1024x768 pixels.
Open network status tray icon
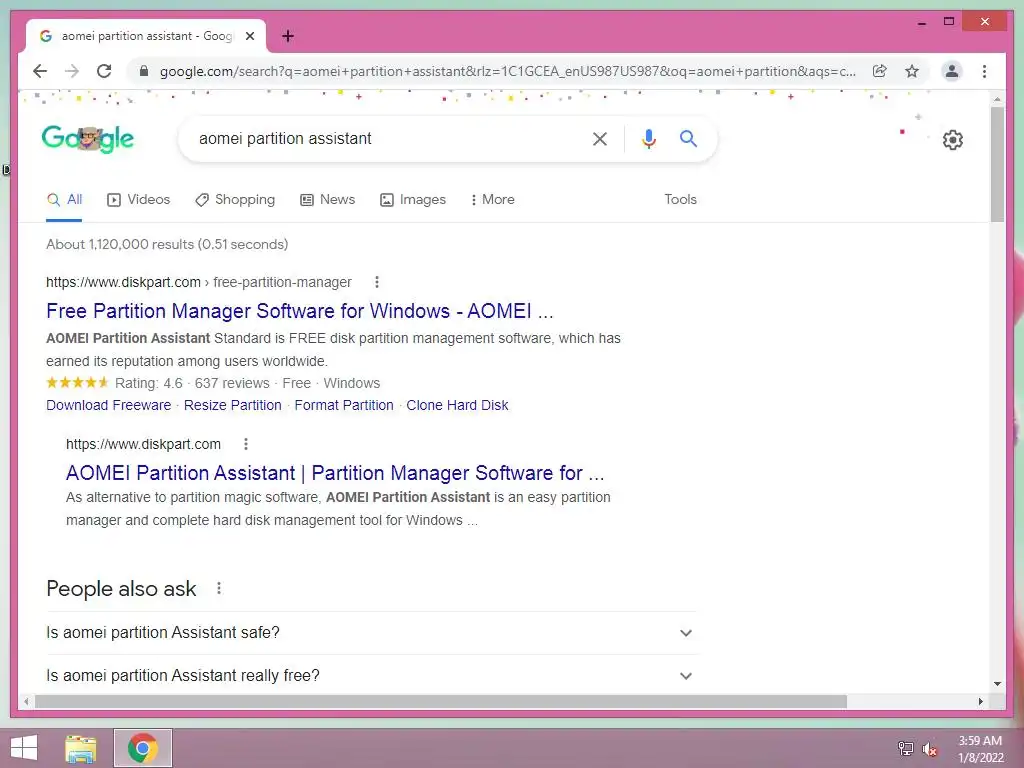(905, 748)
